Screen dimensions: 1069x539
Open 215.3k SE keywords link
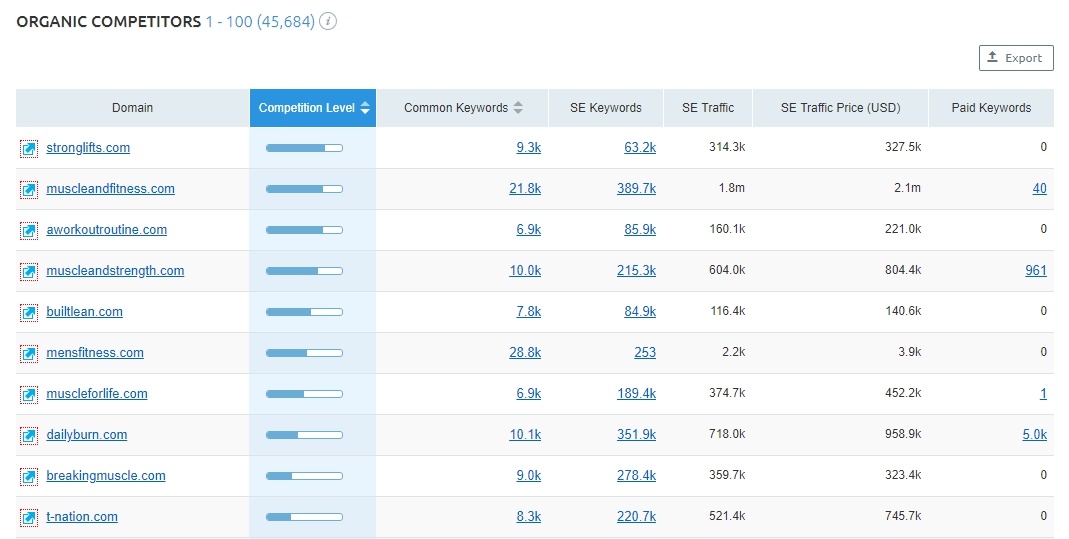click(x=637, y=271)
